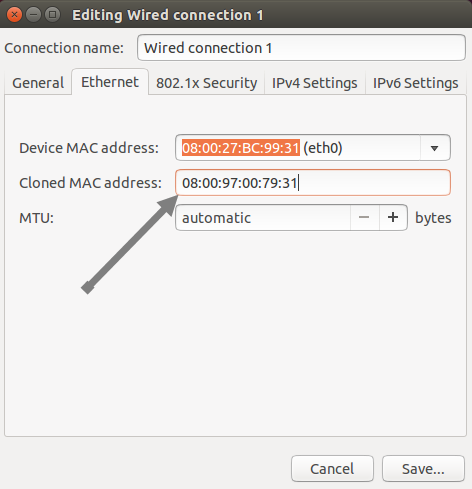Edit the Connection name text box

point(301,48)
